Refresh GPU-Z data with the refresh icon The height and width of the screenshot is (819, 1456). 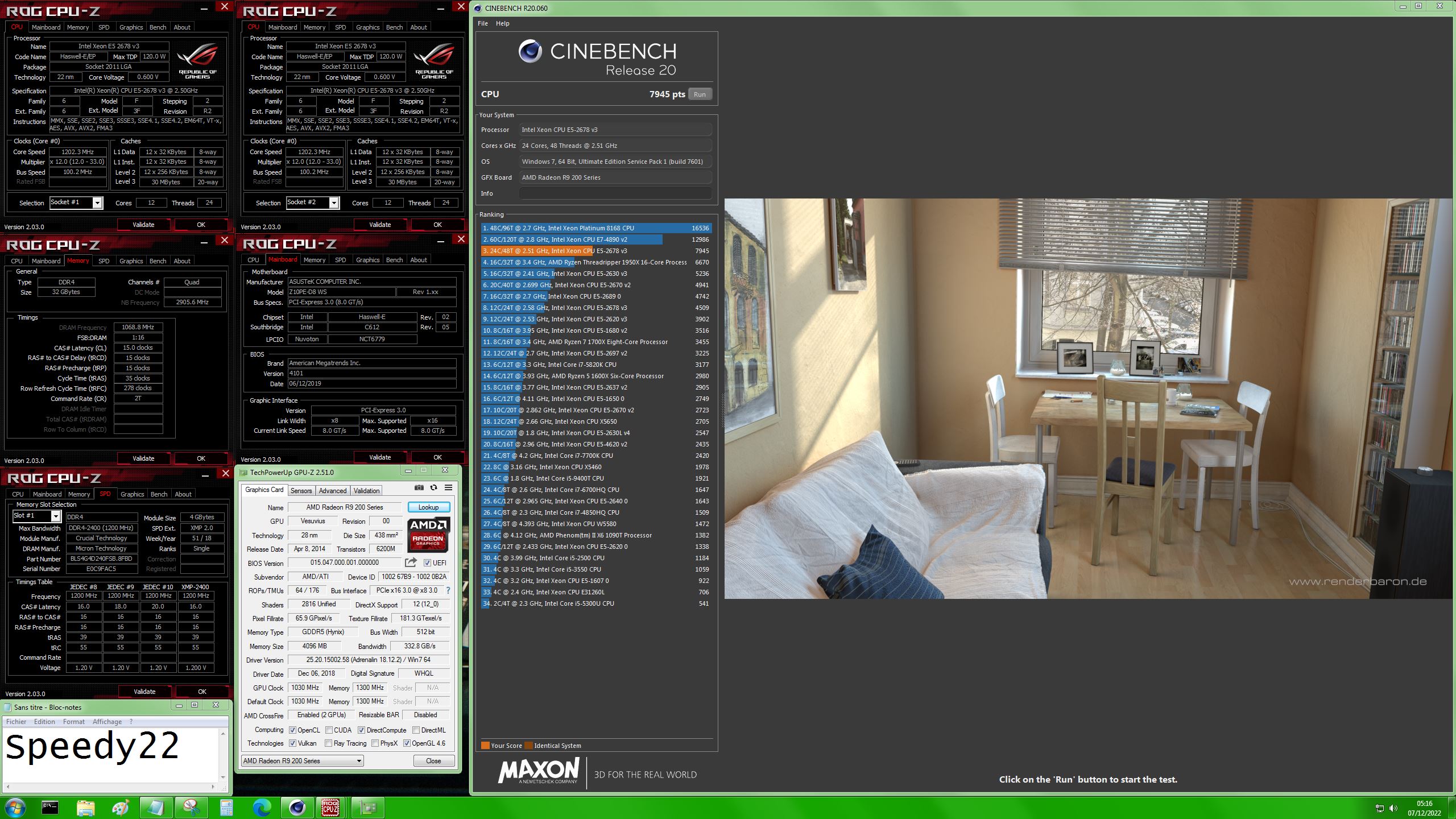pos(433,487)
